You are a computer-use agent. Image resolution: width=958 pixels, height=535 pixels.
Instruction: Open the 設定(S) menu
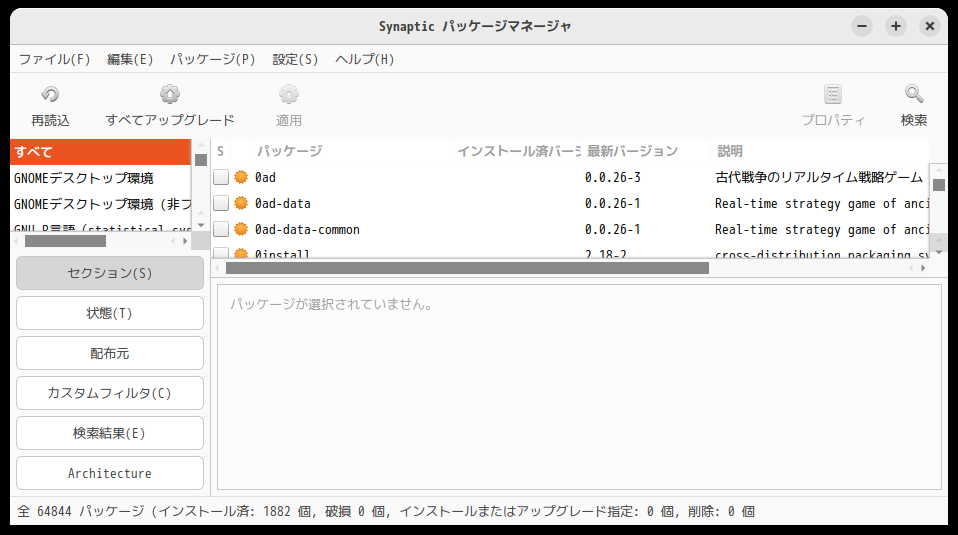click(x=295, y=59)
